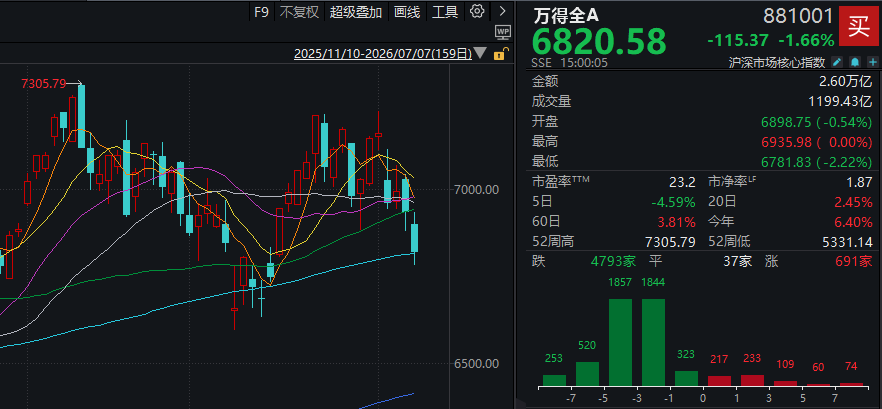Click the 今年 change 6.40%
Screen dimensions: 882x409
[x=852, y=222]
